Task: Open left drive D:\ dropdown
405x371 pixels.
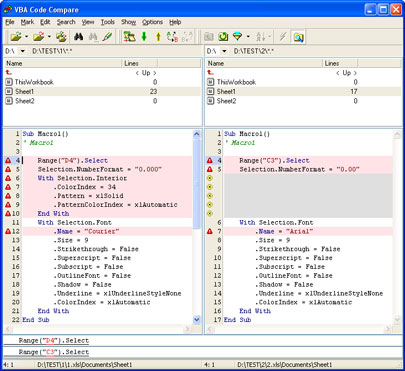Action: 23,51
